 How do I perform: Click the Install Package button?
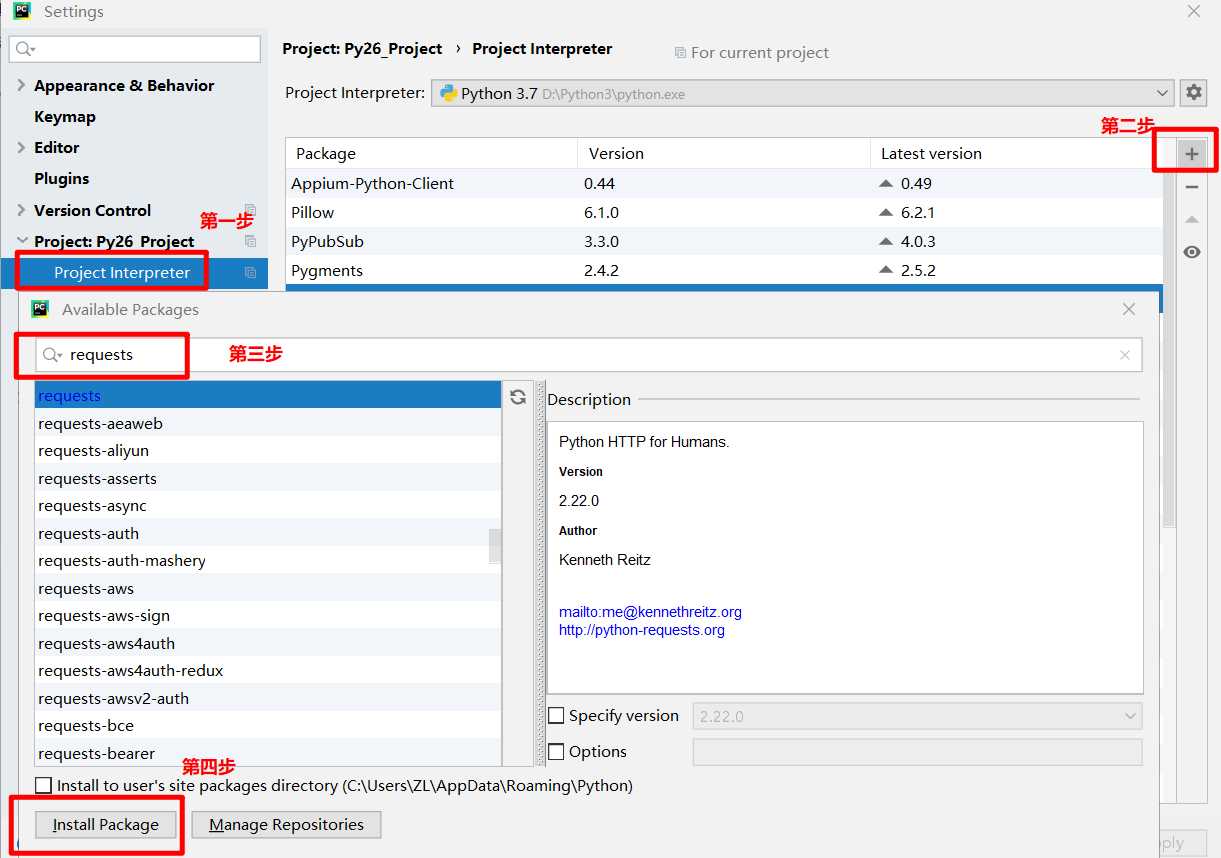(x=106, y=825)
